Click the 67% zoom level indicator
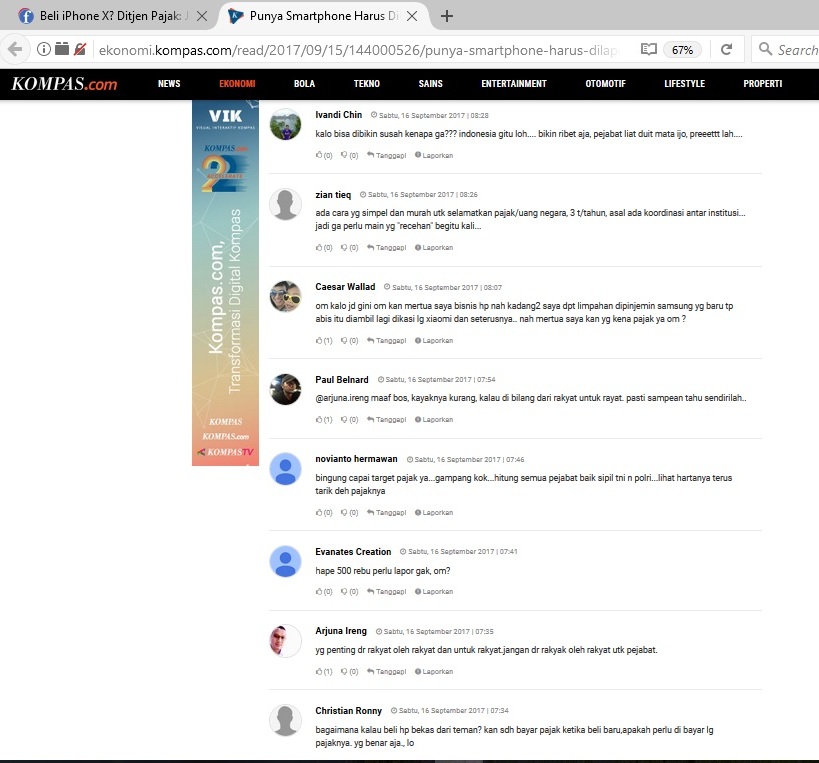 [x=683, y=49]
